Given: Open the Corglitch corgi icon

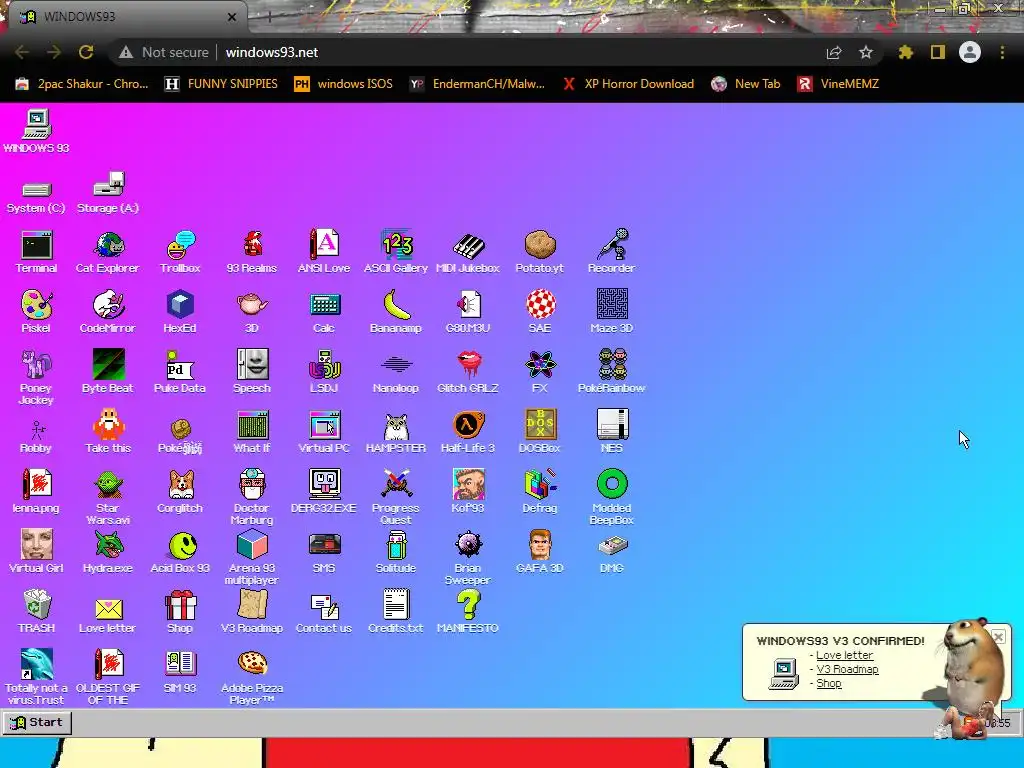Looking at the screenshot, I should (x=180, y=492).
